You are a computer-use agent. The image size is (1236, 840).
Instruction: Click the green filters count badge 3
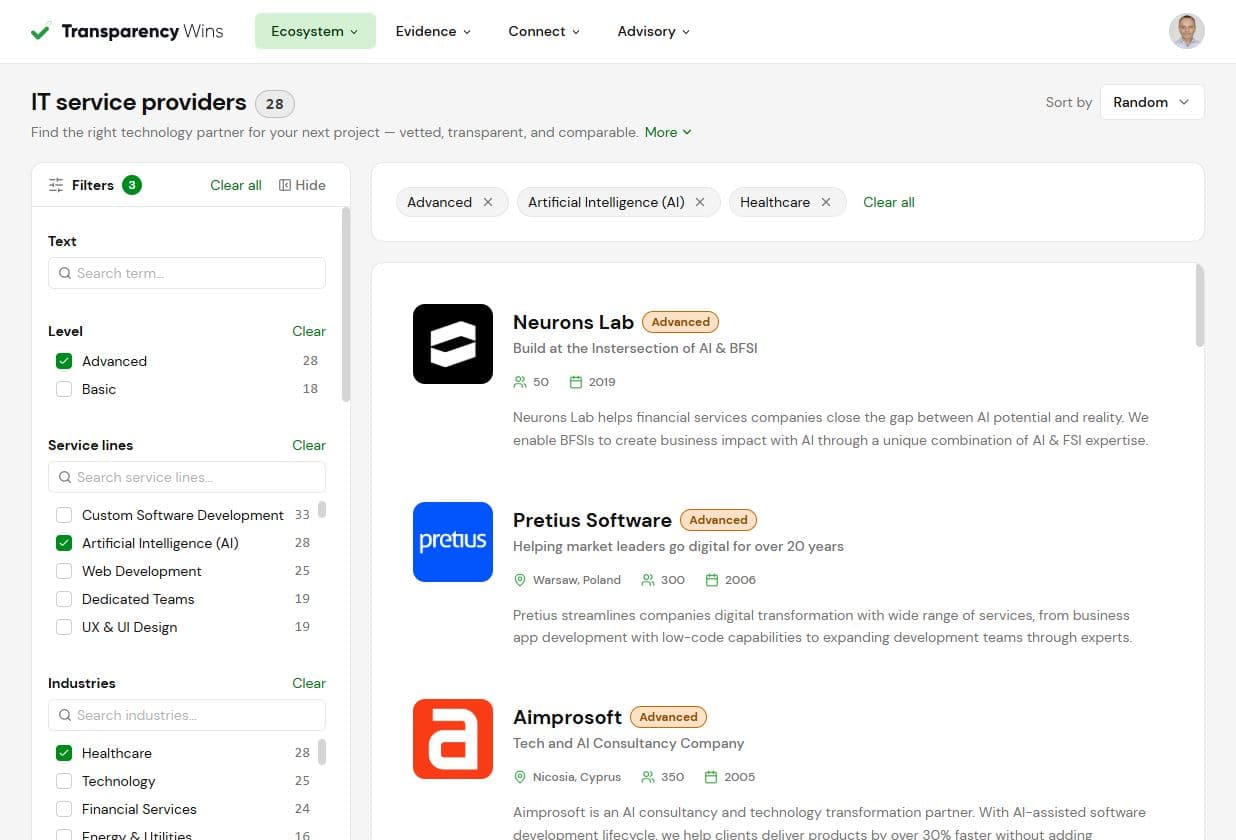[132, 185]
